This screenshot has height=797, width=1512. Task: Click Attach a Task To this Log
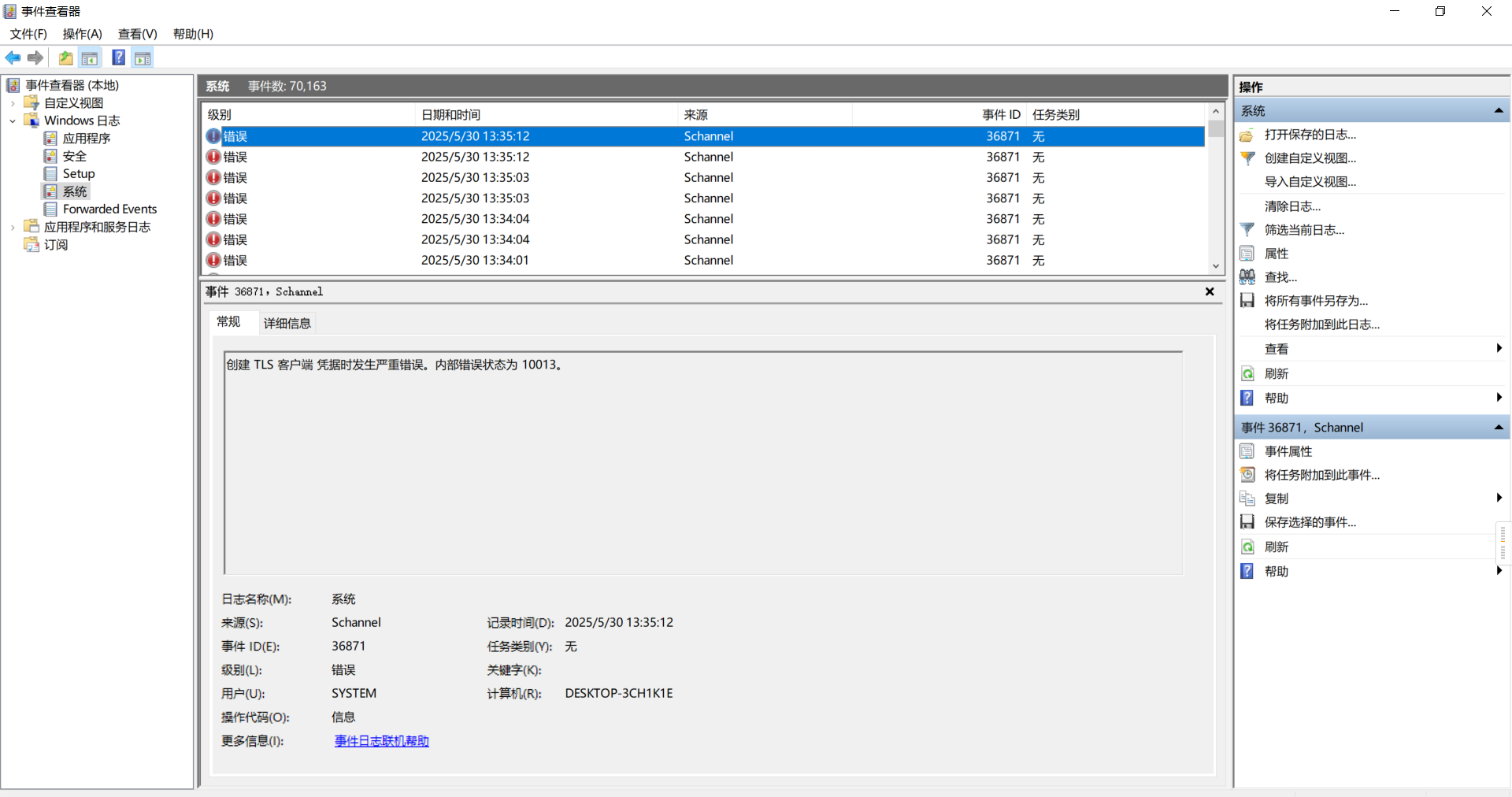(x=1322, y=324)
